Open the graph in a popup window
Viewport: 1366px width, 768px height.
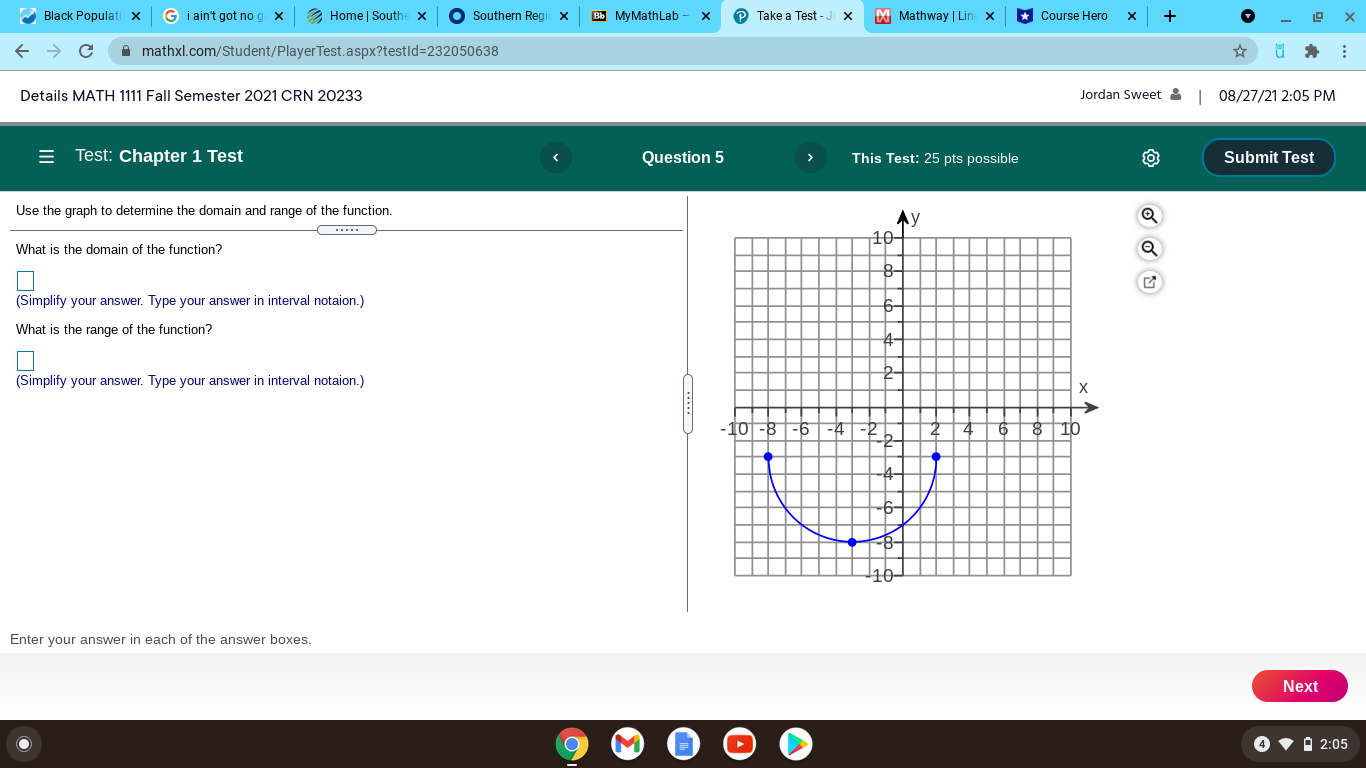1149,282
